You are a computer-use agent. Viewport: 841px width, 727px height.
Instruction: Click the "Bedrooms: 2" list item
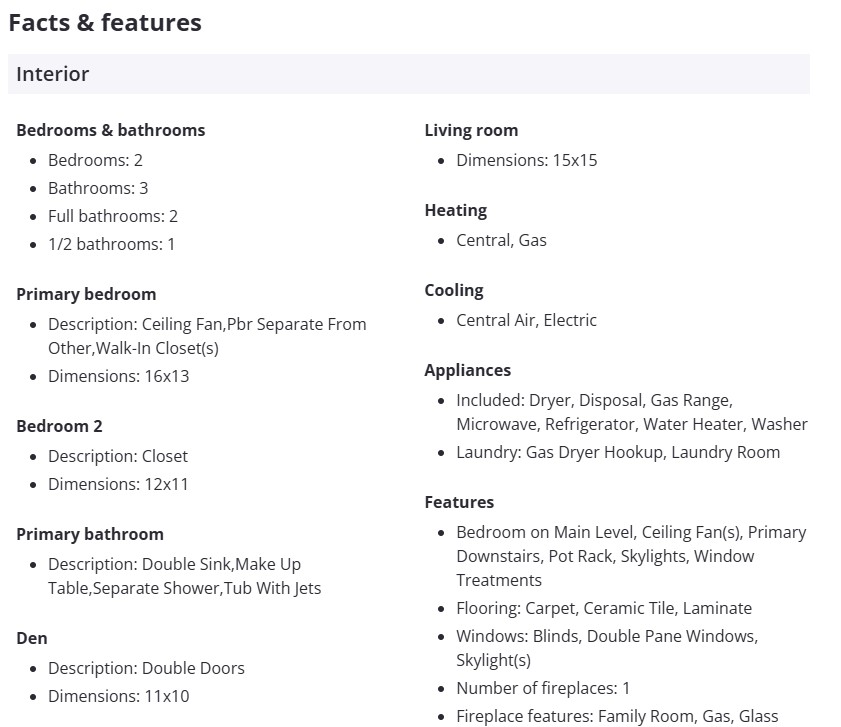point(95,160)
